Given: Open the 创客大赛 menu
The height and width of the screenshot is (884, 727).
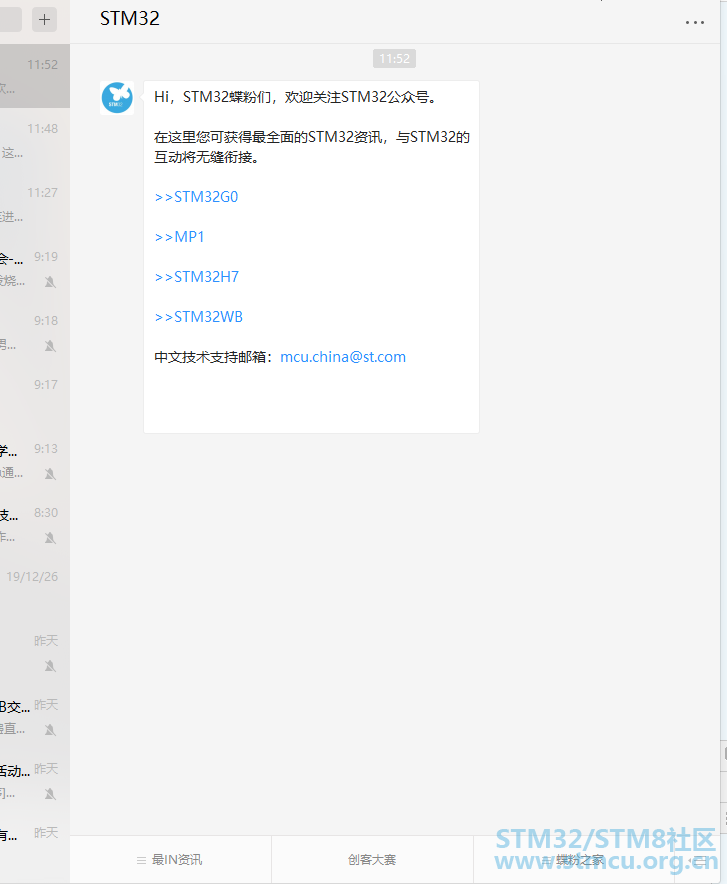Looking at the screenshot, I should pos(372,860).
